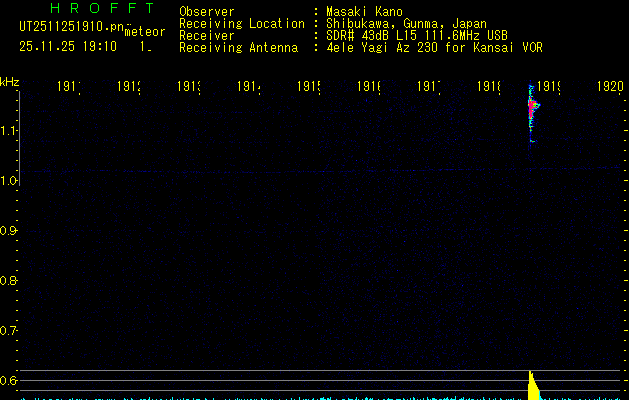Click the kHz axis unit label
The width and height of the screenshot is (629, 400).
10,82
